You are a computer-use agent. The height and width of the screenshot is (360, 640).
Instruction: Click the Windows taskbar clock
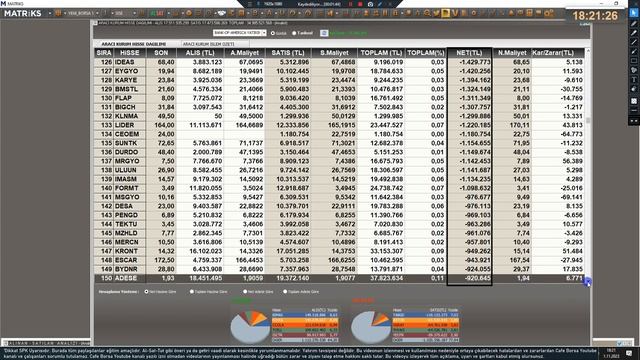pyautogui.click(x=611, y=353)
